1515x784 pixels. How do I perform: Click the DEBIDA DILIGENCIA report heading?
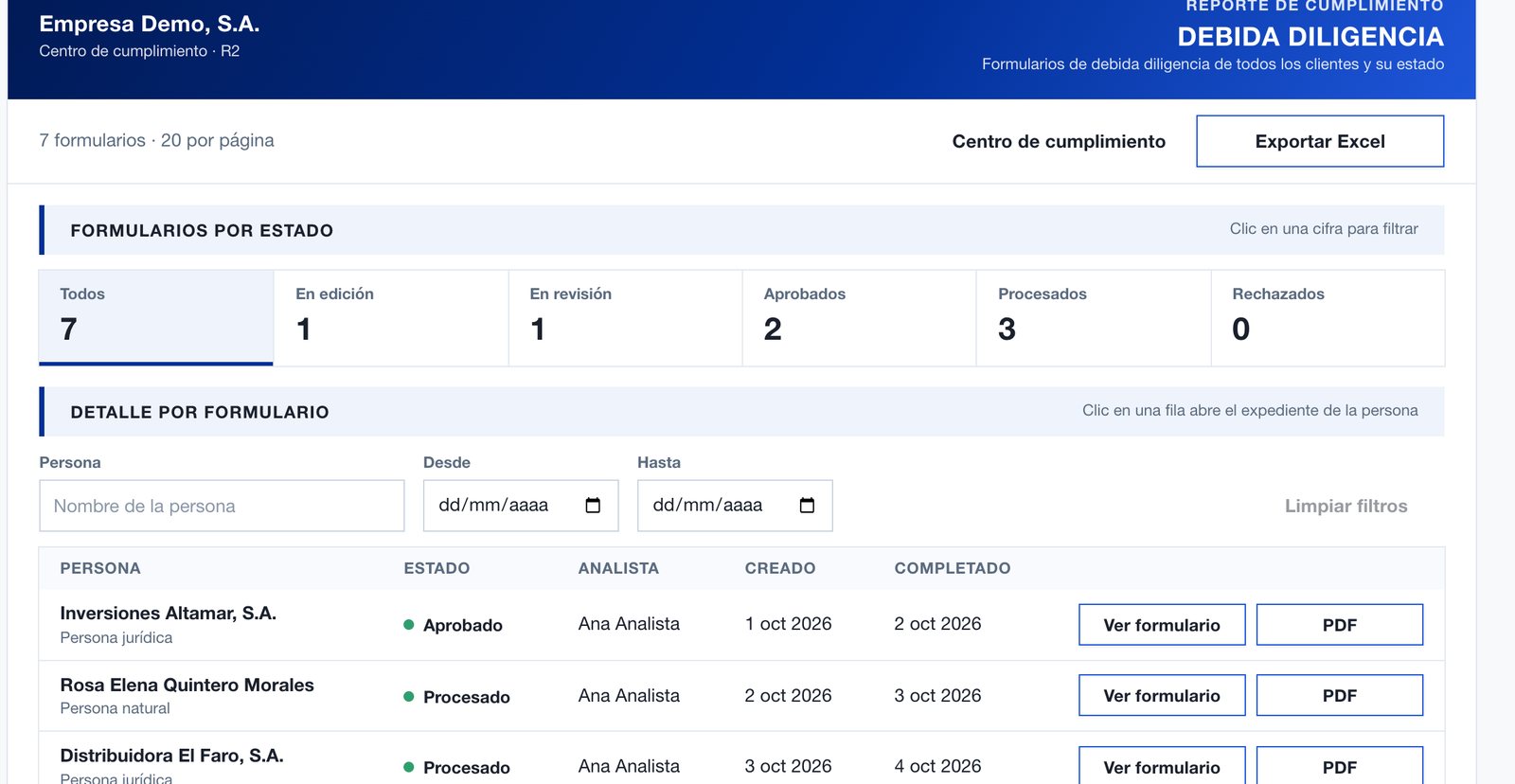pyautogui.click(x=1310, y=37)
